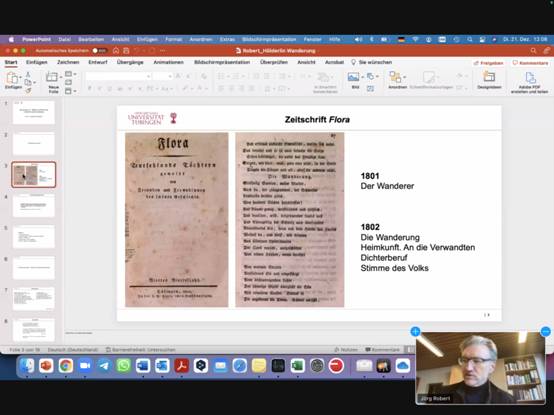The image size is (554, 415).
Task: Open Adobe Acrobat from the dock
Action: pos(182,366)
